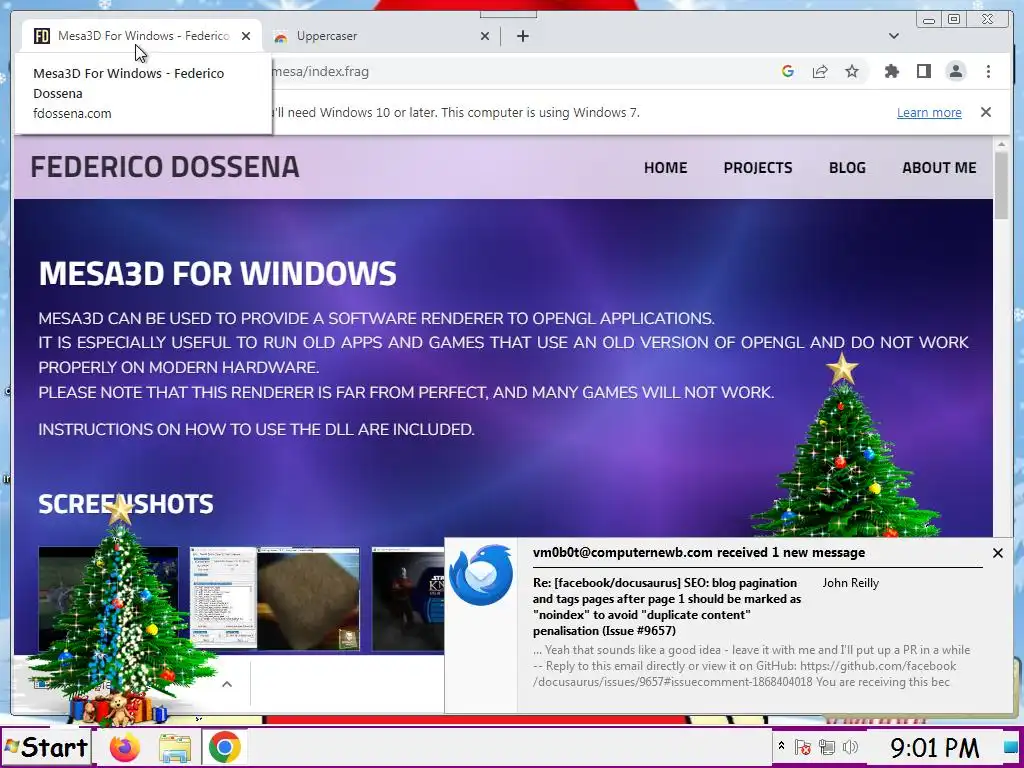This screenshot has height=768, width=1024.
Task: Open the ABOUT ME page
Action: (939, 168)
